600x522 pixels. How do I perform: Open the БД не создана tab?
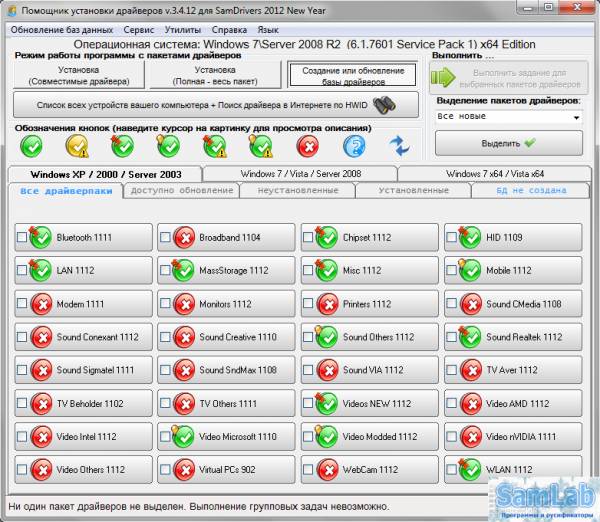point(531,191)
